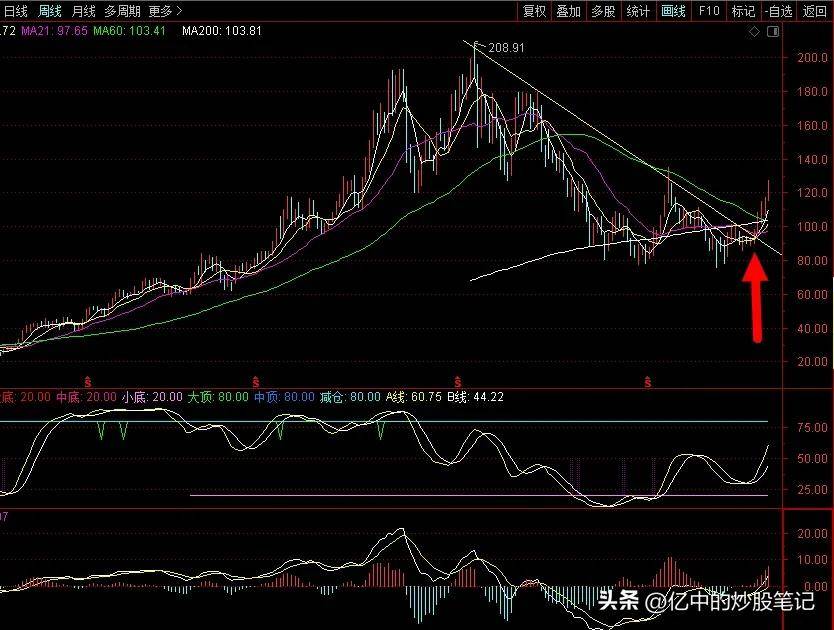This screenshot has width=834, height=630.
Task: Click the diamond icon above the price axis
Action: click(x=754, y=32)
